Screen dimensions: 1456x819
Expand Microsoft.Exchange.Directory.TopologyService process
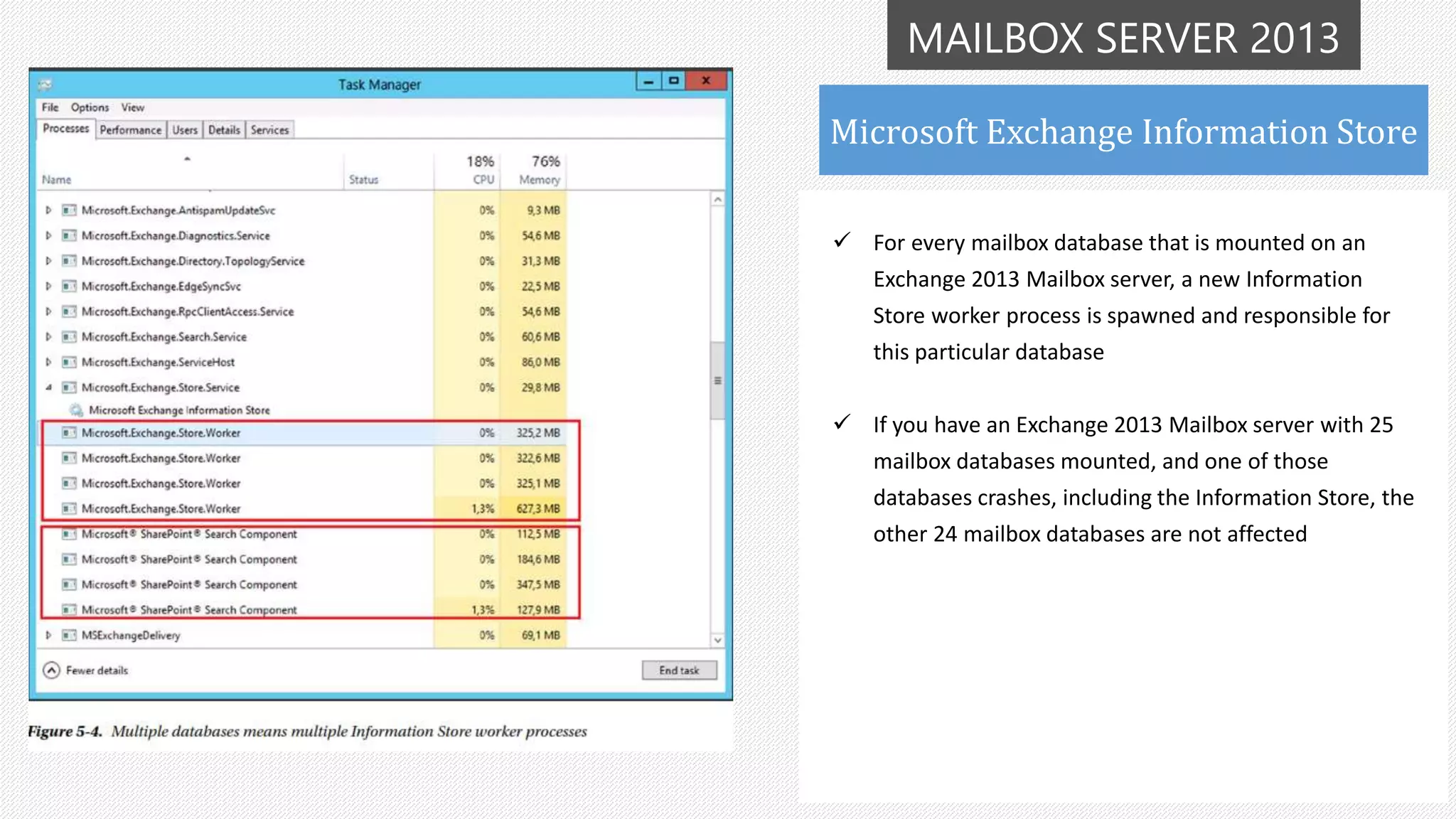pos(48,261)
